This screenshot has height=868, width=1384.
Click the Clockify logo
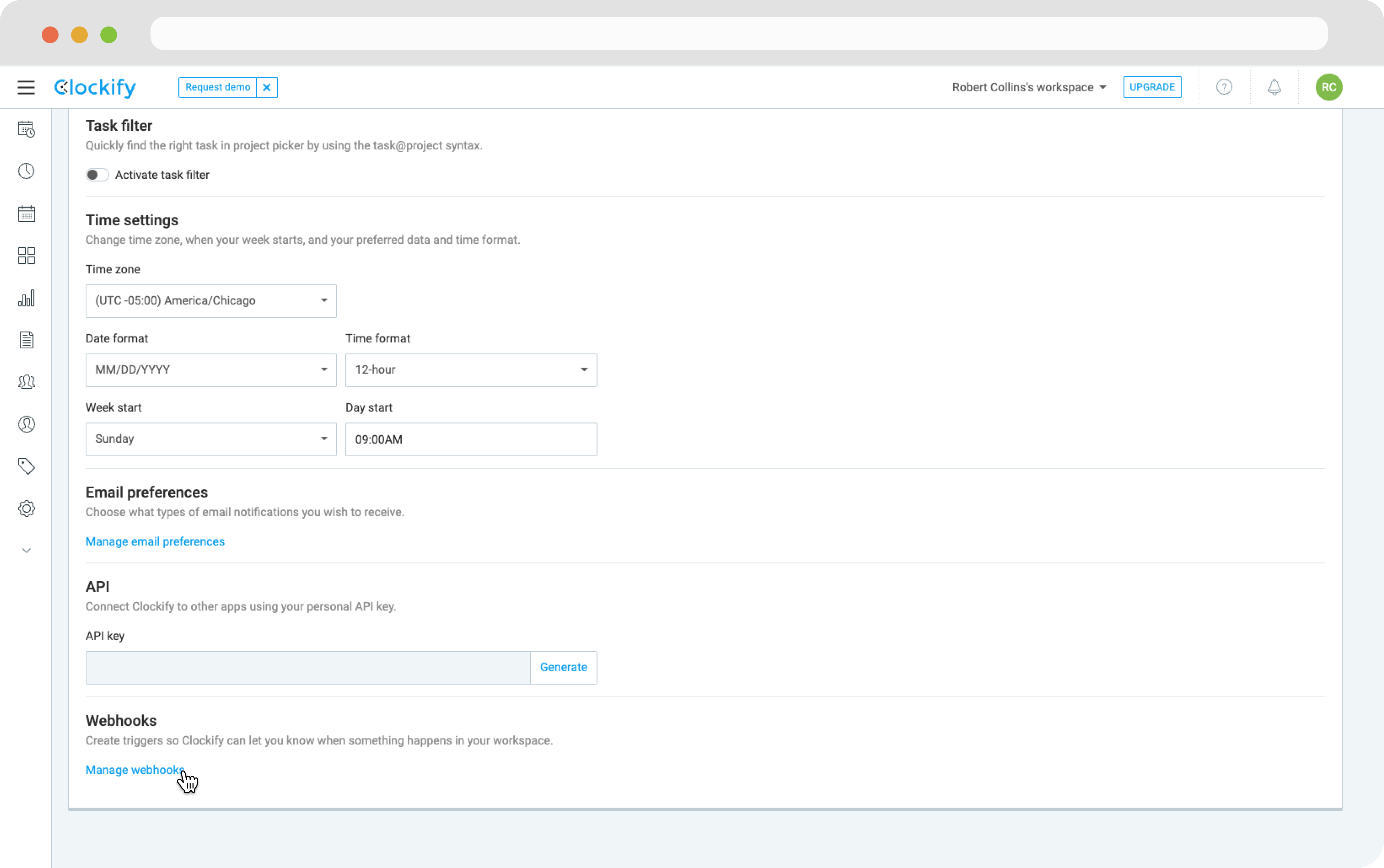(95, 87)
